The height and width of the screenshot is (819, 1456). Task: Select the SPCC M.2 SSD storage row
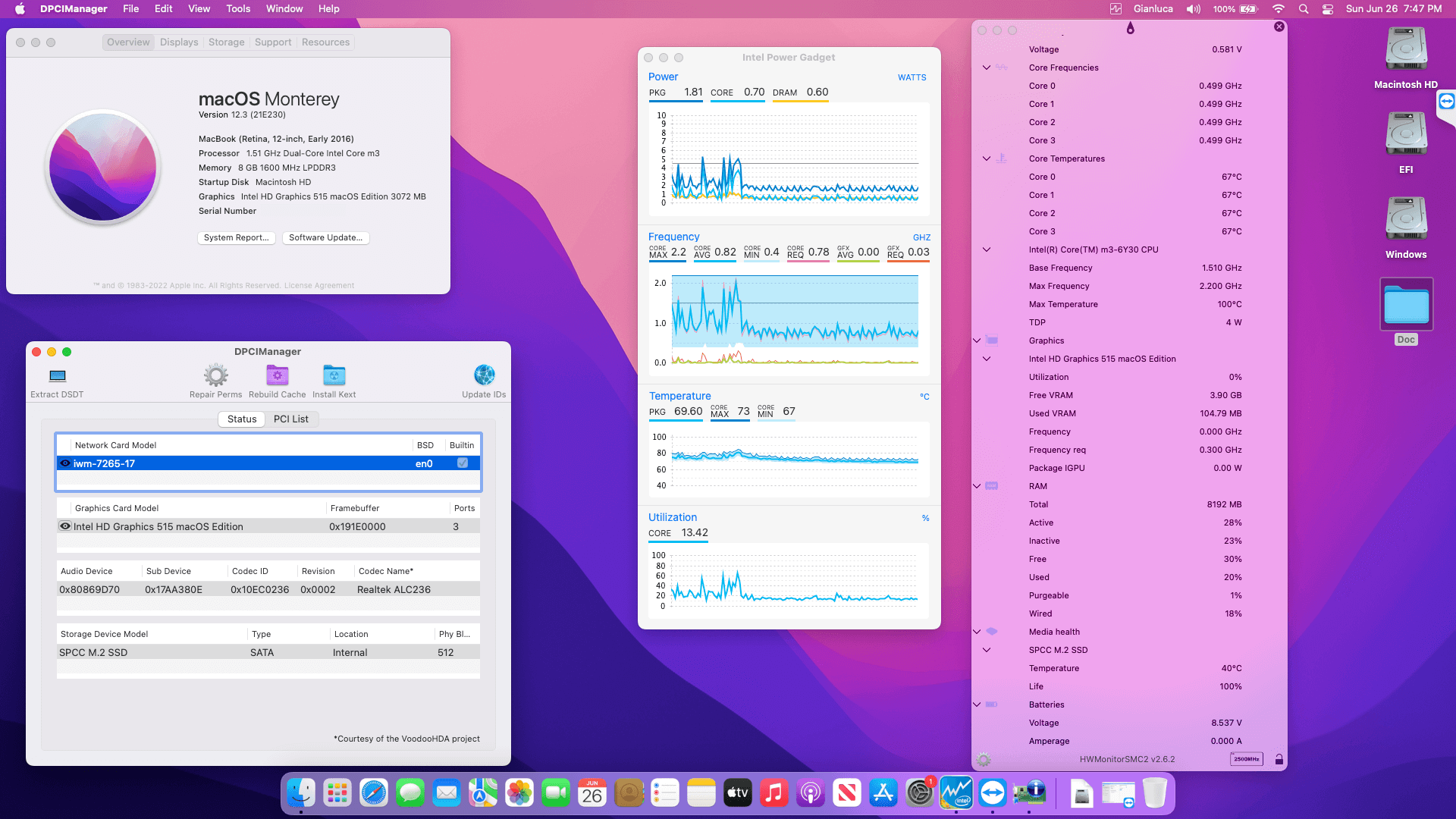pyautogui.click(x=268, y=653)
